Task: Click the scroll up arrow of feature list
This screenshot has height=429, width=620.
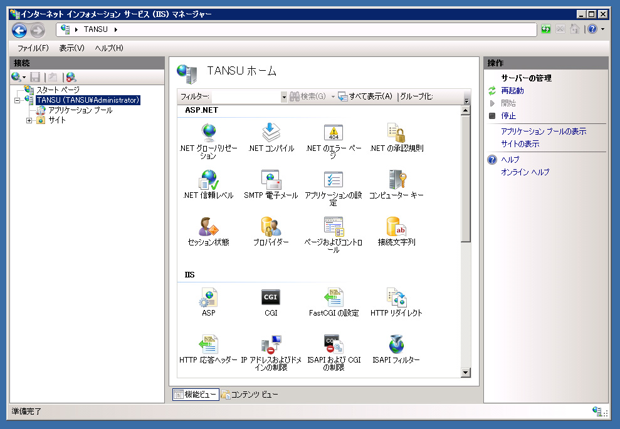Action: point(465,111)
